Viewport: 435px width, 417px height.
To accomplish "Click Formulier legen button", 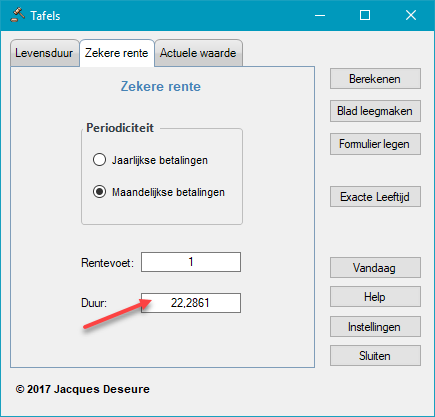I will pyautogui.click(x=375, y=144).
